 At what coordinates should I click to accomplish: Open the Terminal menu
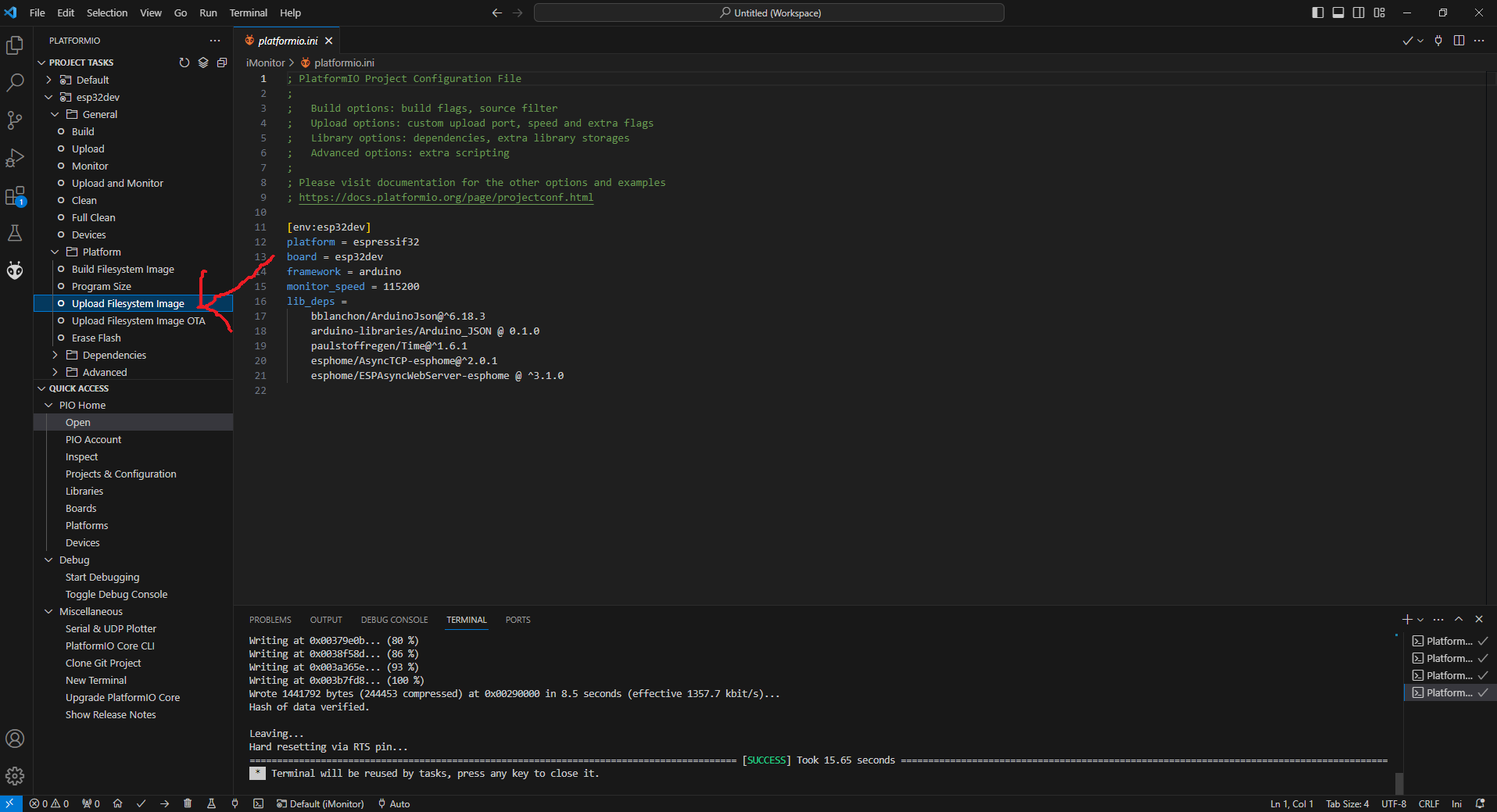pyautogui.click(x=248, y=13)
